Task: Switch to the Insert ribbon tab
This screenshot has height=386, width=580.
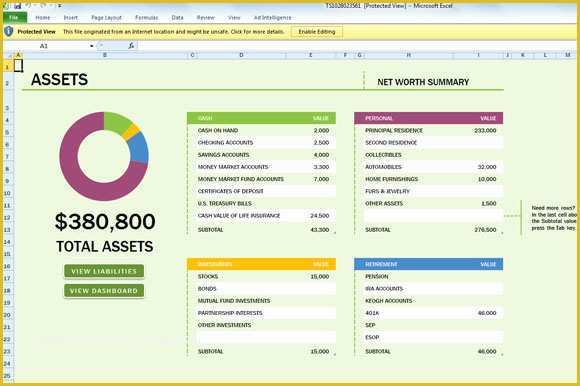Action: click(x=71, y=17)
